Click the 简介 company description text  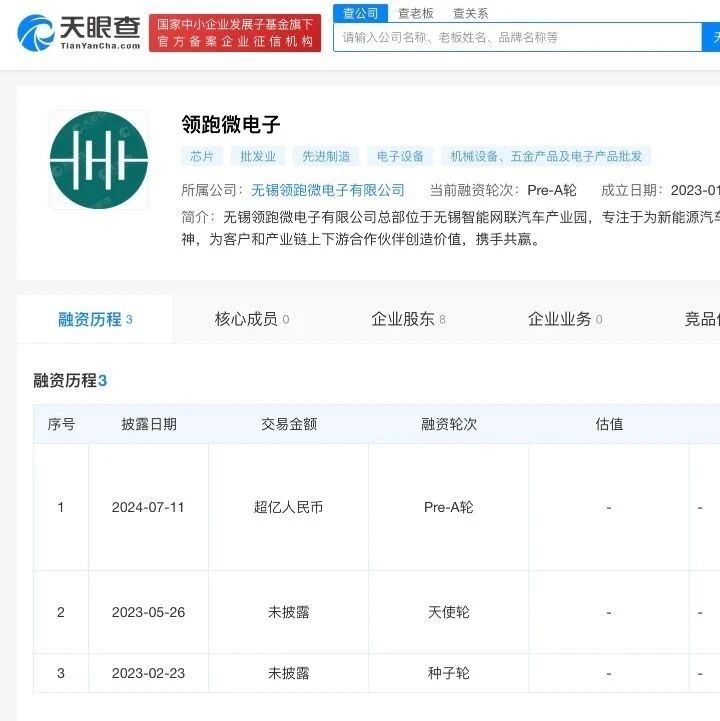[451, 228]
